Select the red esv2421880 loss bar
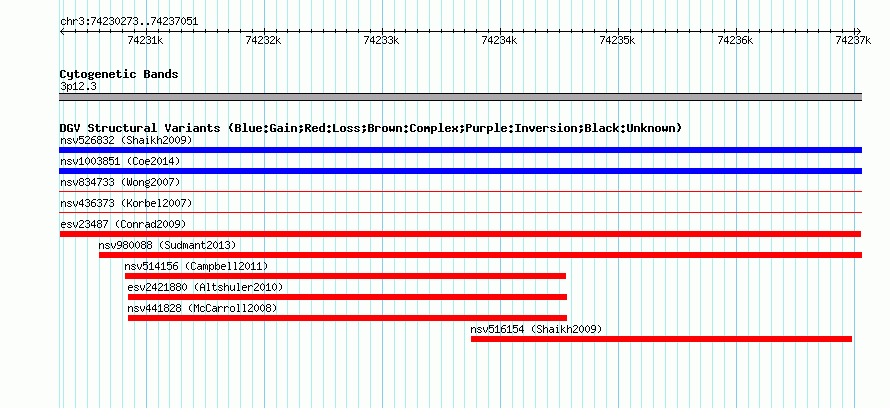The width and height of the screenshot is (890, 408). coord(347,297)
